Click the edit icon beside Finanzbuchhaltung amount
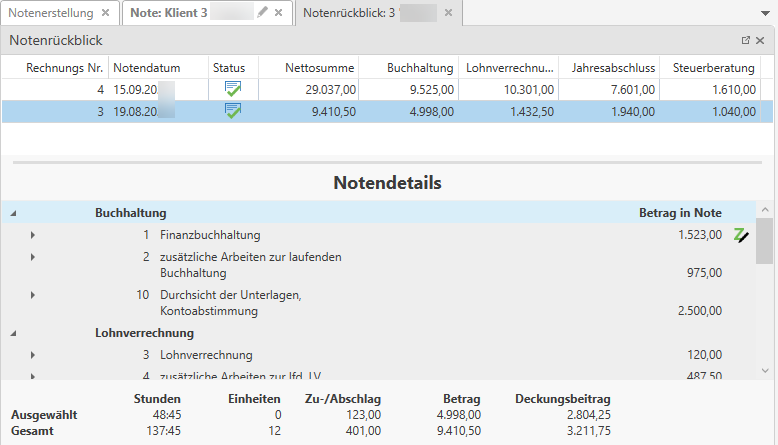778x445 pixels. tap(741, 235)
